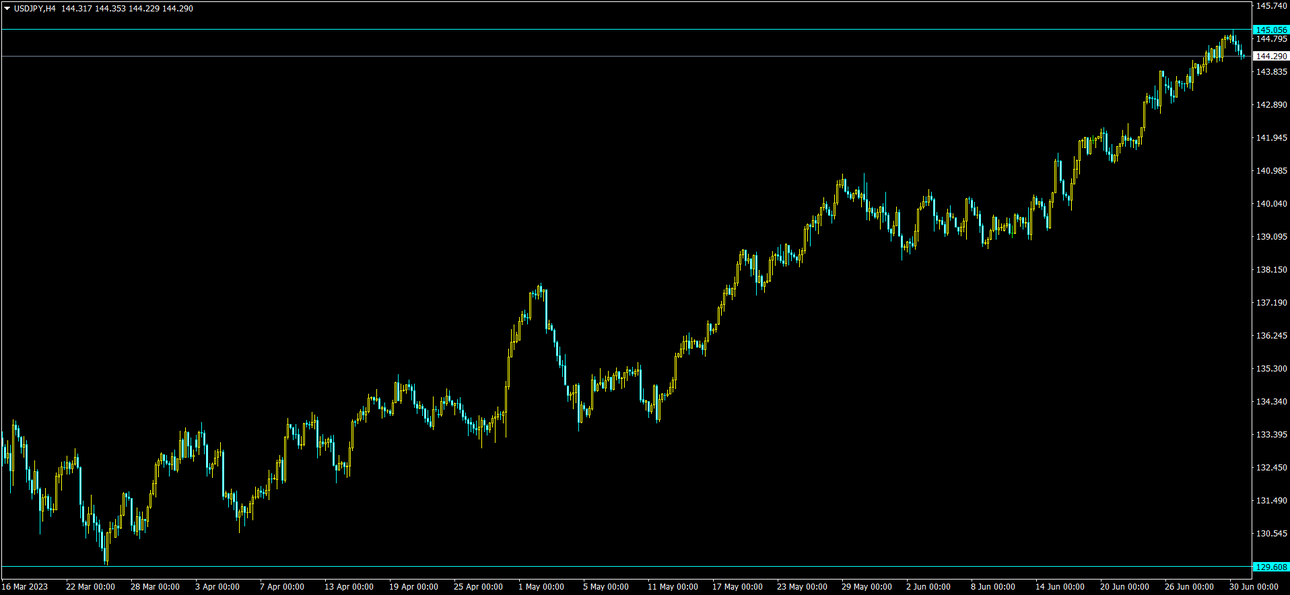1290x595 pixels.
Task: Click the low price 144.229 in header
Action: point(144,8)
